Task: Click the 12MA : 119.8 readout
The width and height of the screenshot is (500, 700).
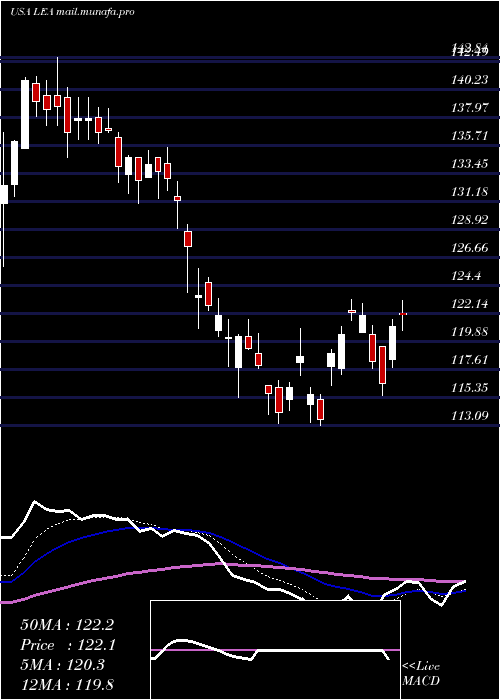Action: tap(67, 684)
